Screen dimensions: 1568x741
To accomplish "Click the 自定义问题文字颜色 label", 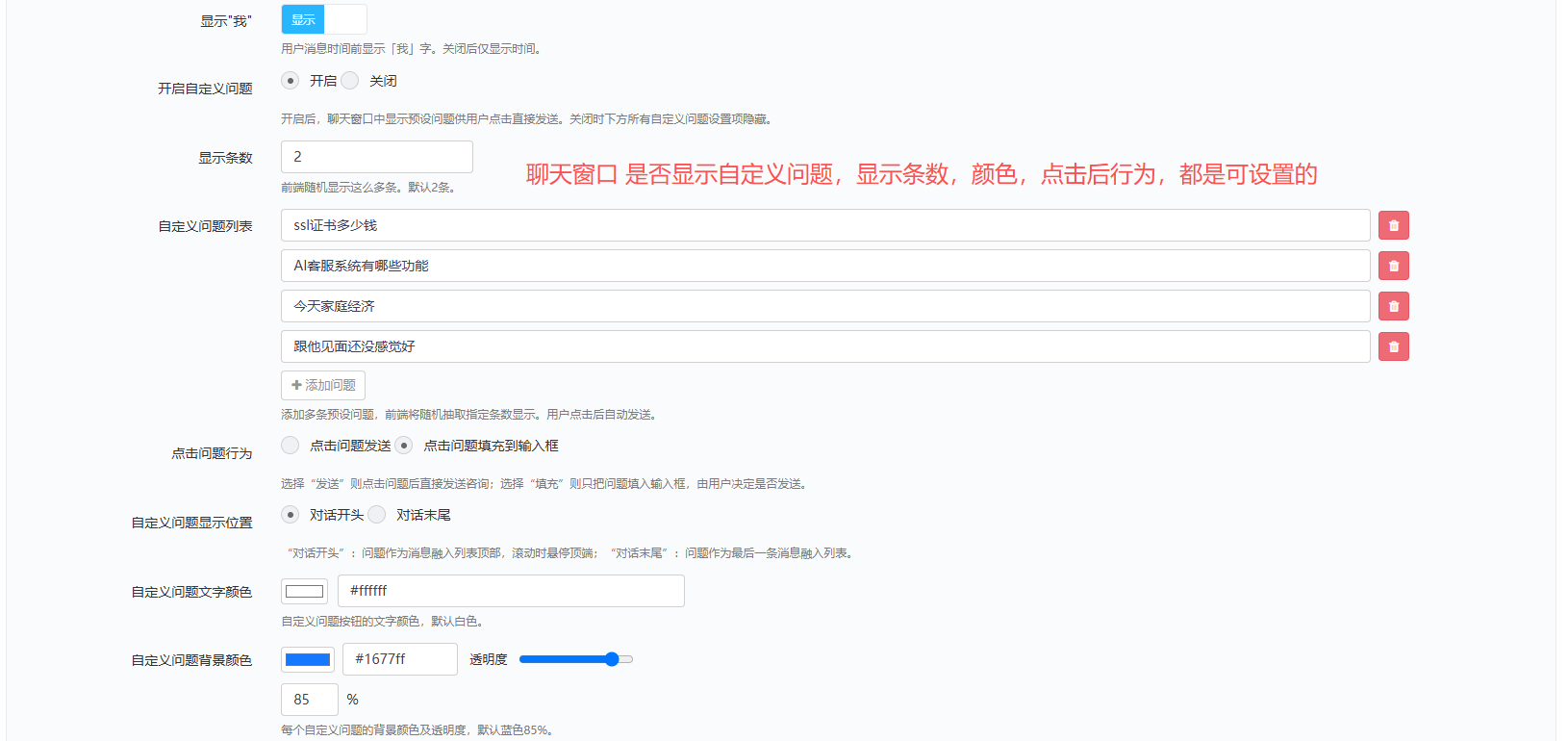I will click(x=191, y=592).
